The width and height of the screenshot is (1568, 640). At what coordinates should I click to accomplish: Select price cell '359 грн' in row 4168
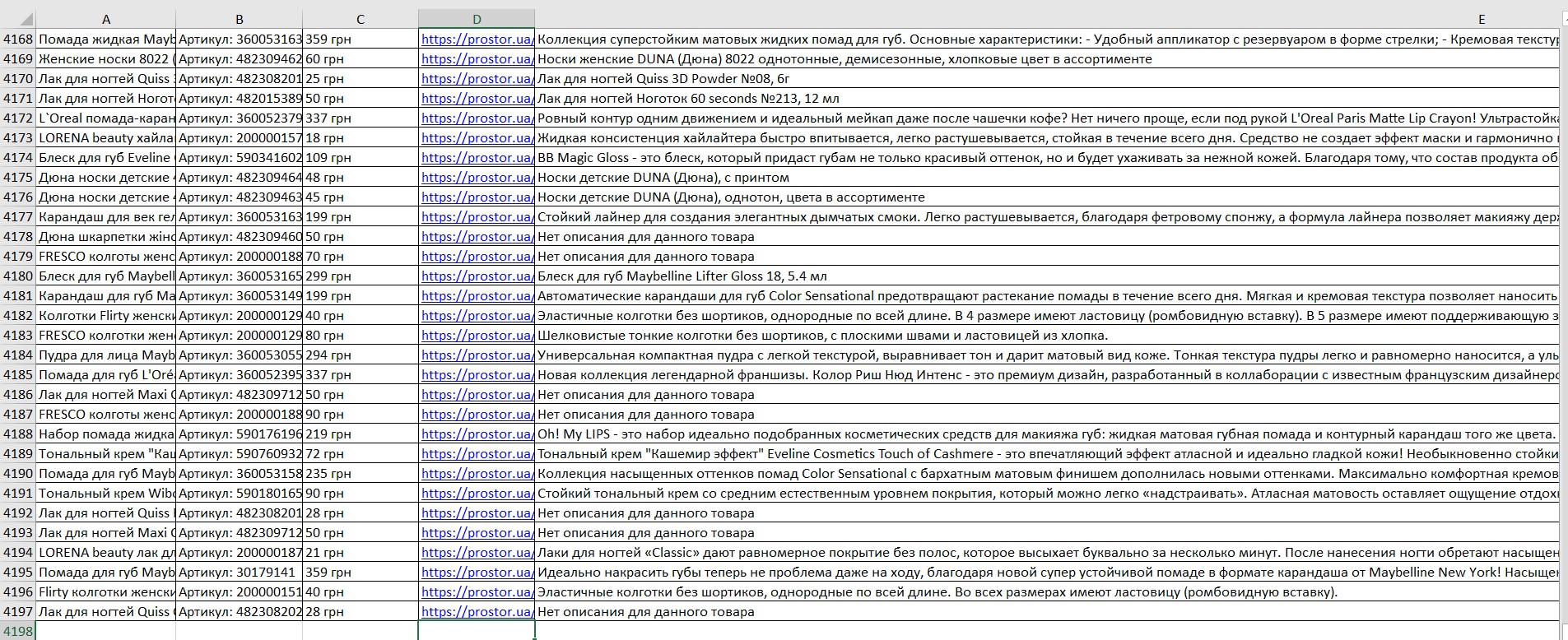coord(361,39)
